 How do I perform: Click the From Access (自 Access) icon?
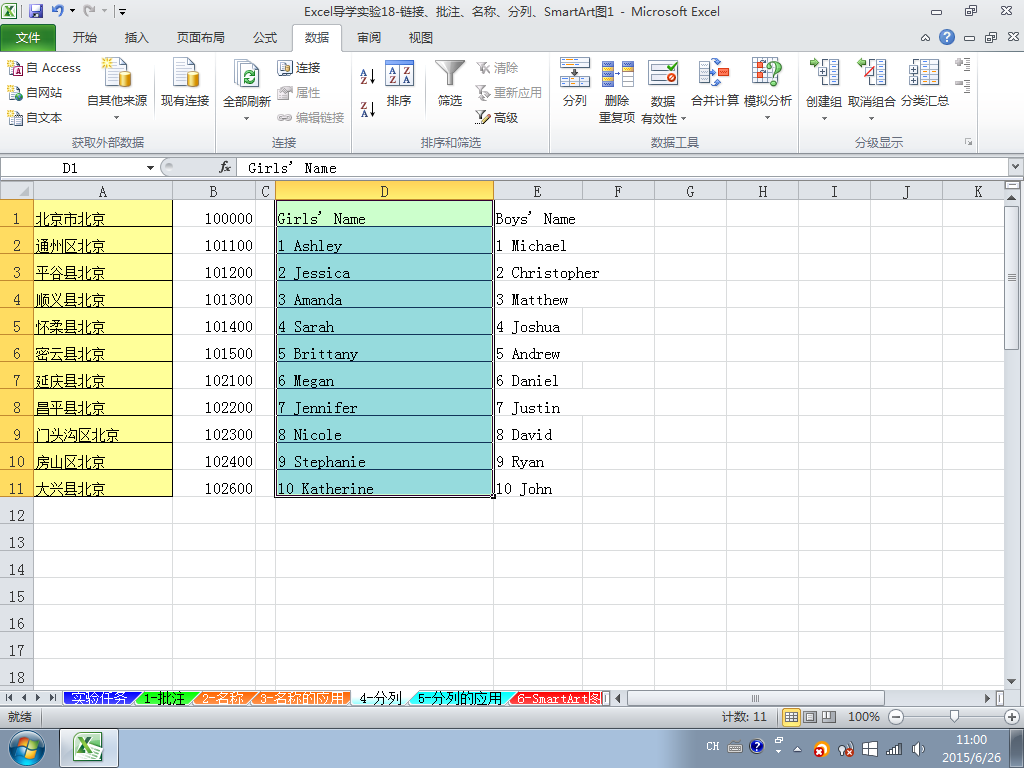click(14, 67)
